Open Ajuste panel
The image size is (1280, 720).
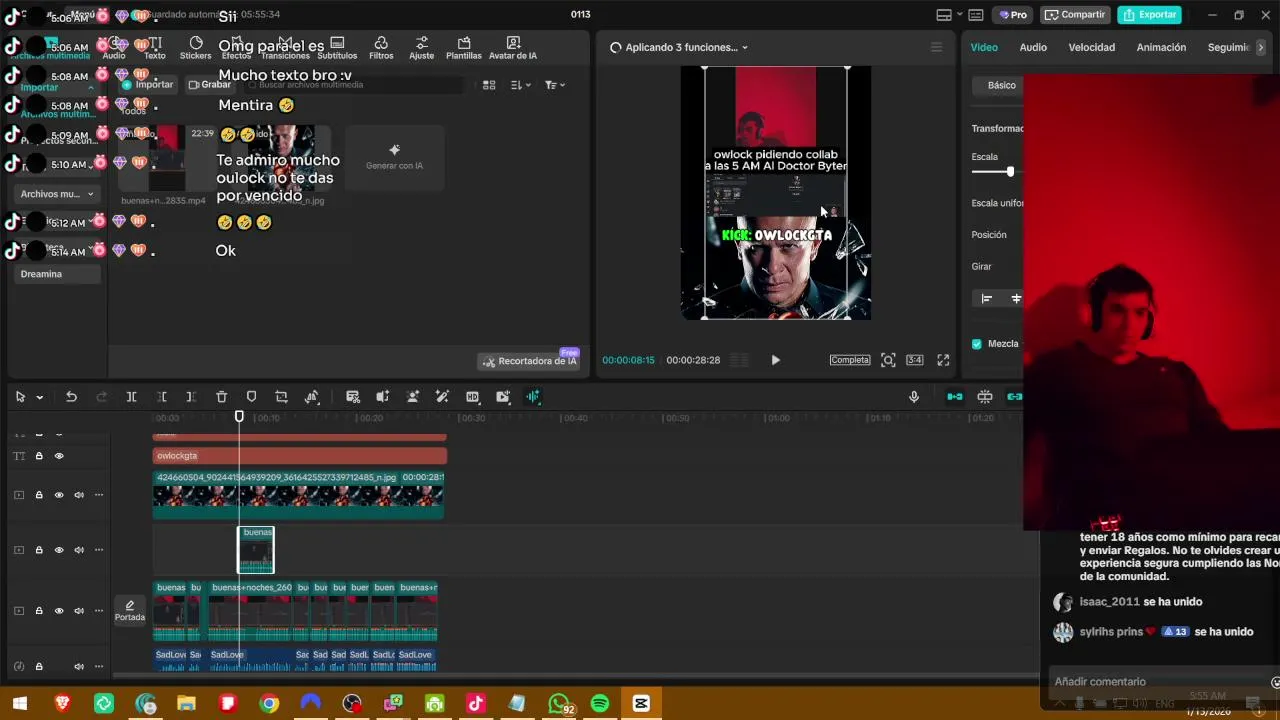coord(422,47)
